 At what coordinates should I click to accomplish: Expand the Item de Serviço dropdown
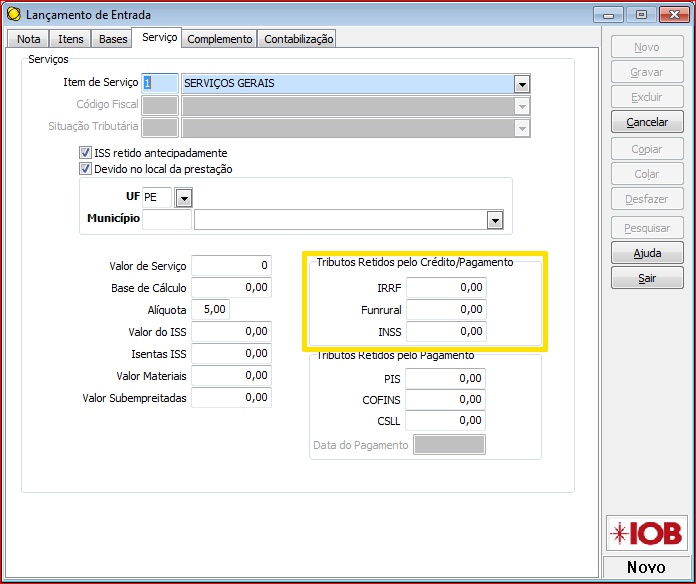point(522,84)
